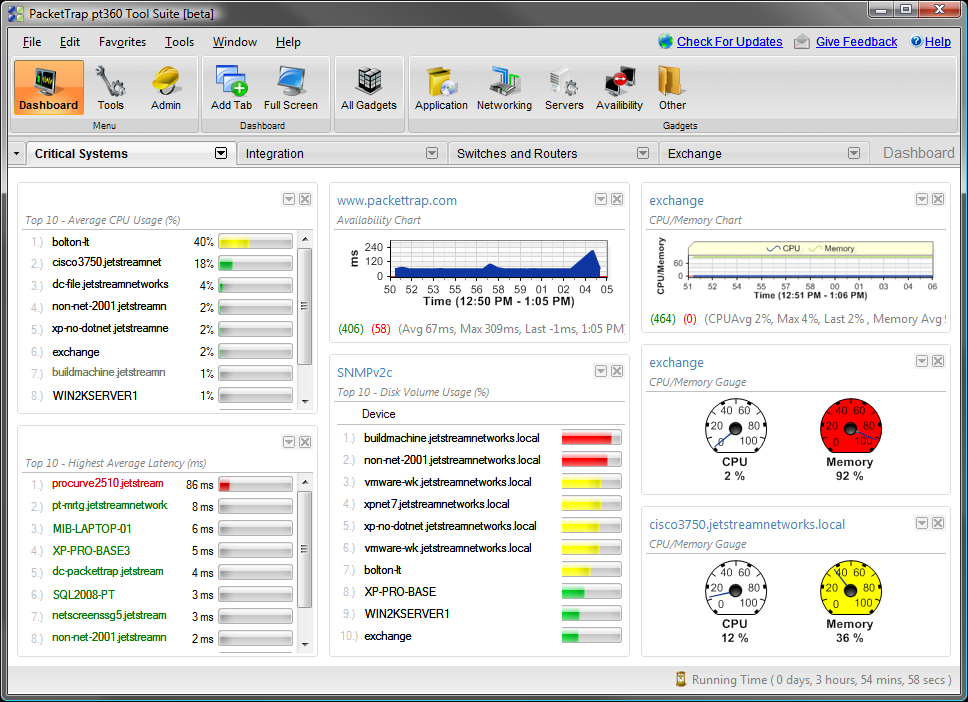Switch to the Switches and Routers tab
This screenshot has width=968, height=702.
553,154
